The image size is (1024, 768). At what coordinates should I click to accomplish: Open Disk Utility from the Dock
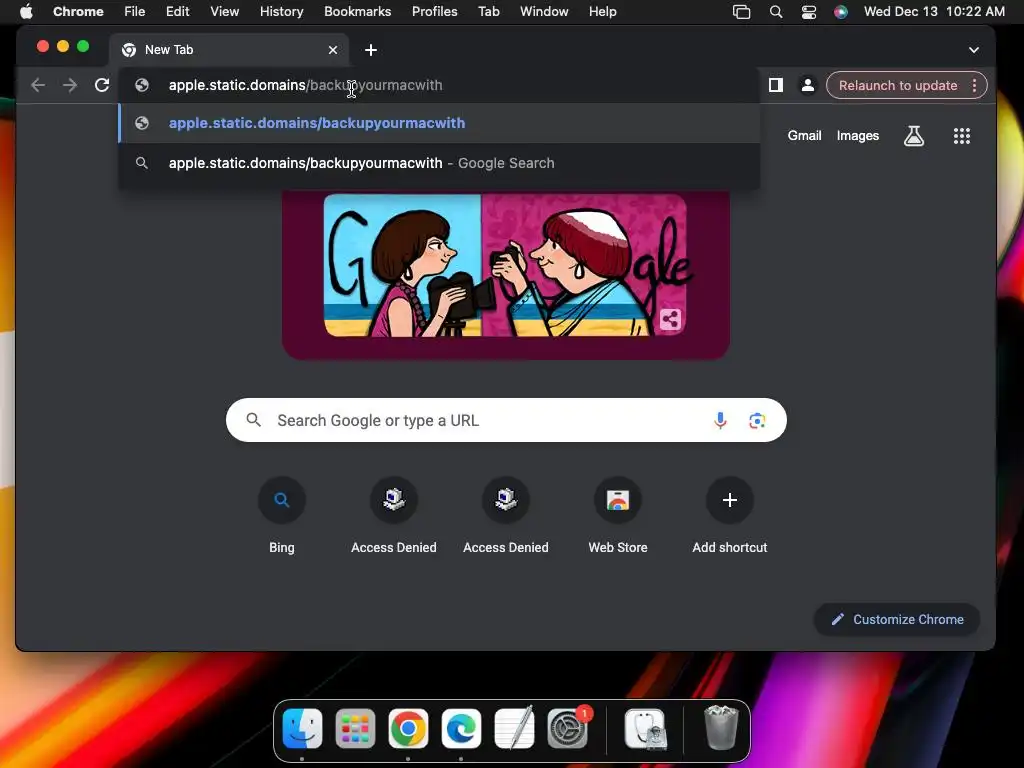click(x=646, y=728)
